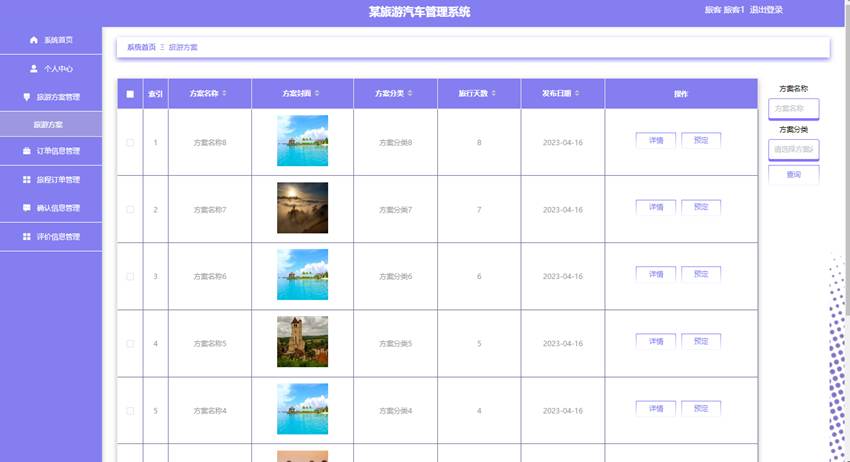This screenshot has width=850, height=462.
Task: Sort table by 方案名称 column arrows
Action: [224, 93]
